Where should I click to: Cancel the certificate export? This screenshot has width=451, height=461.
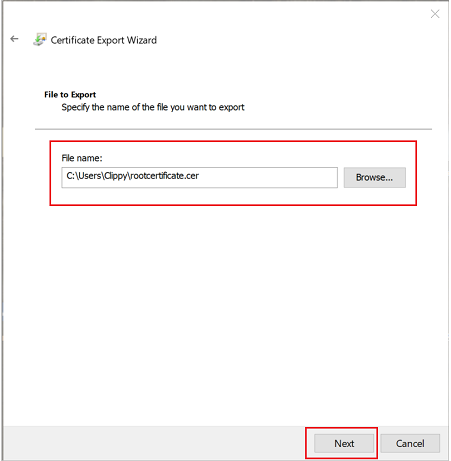[x=410, y=443]
